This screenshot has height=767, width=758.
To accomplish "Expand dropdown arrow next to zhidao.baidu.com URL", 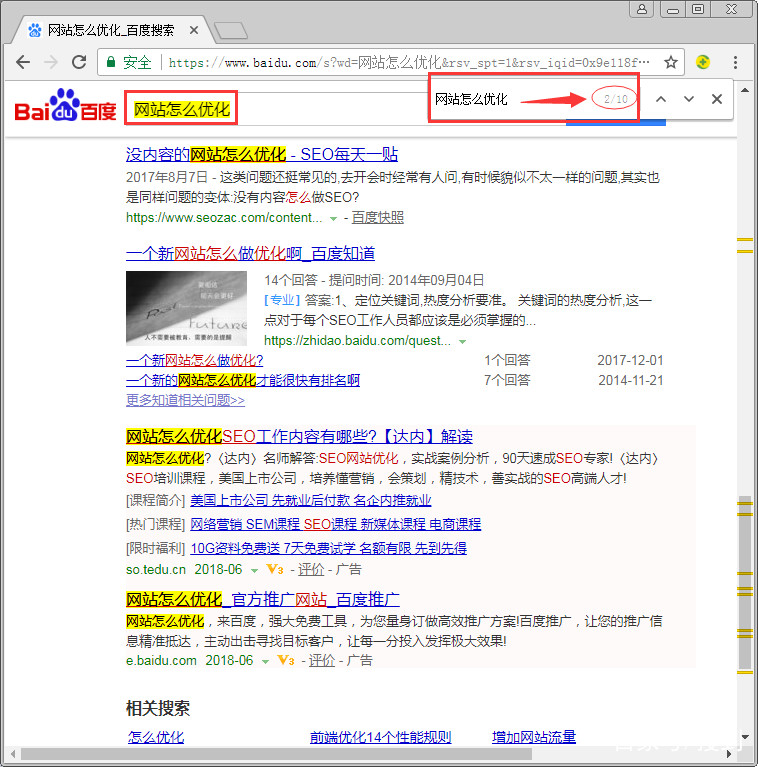I will 462,341.
